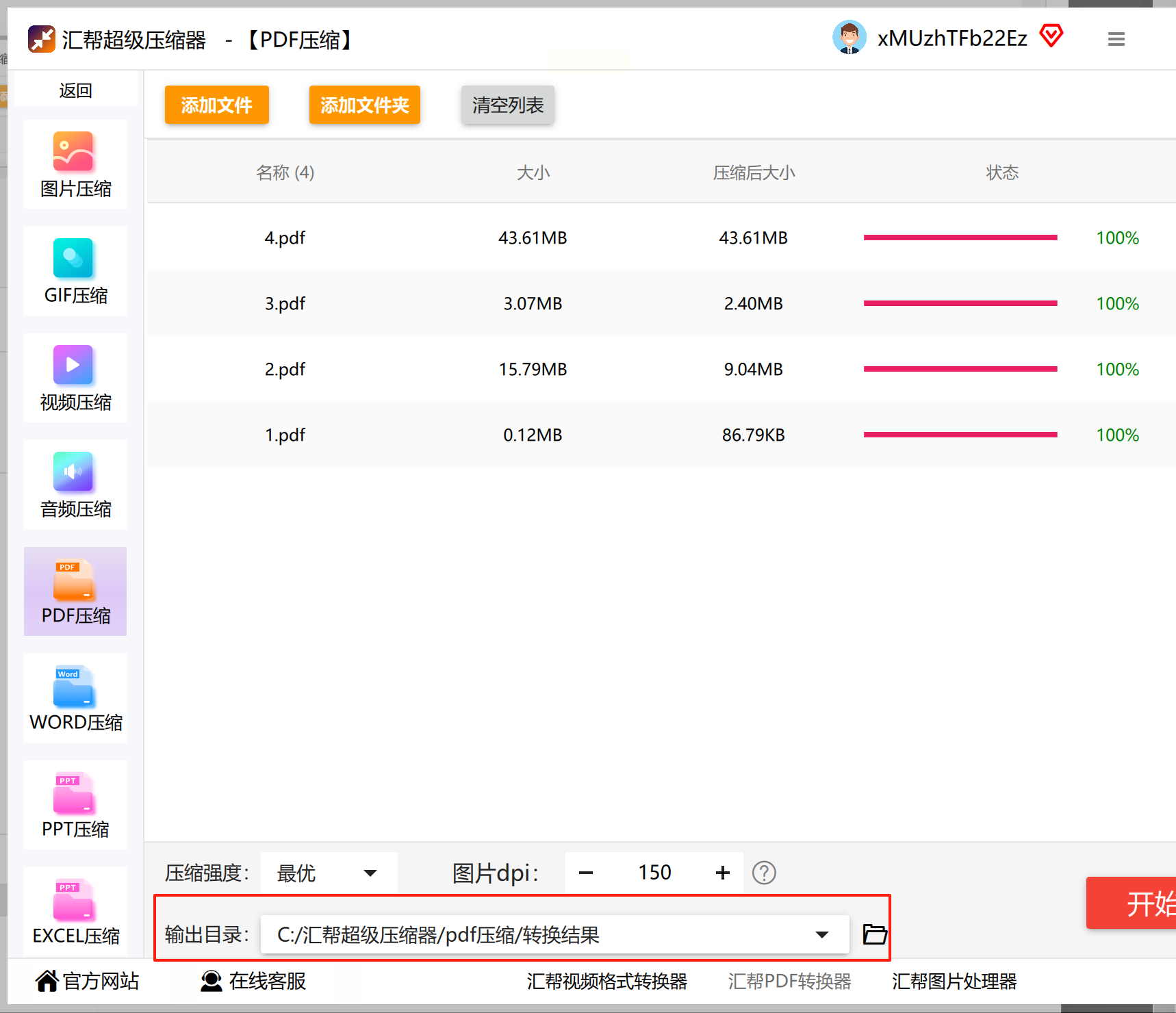This screenshot has width=1176, height=1013.
Task: Go back via the 返回 button
Action: 75,90
